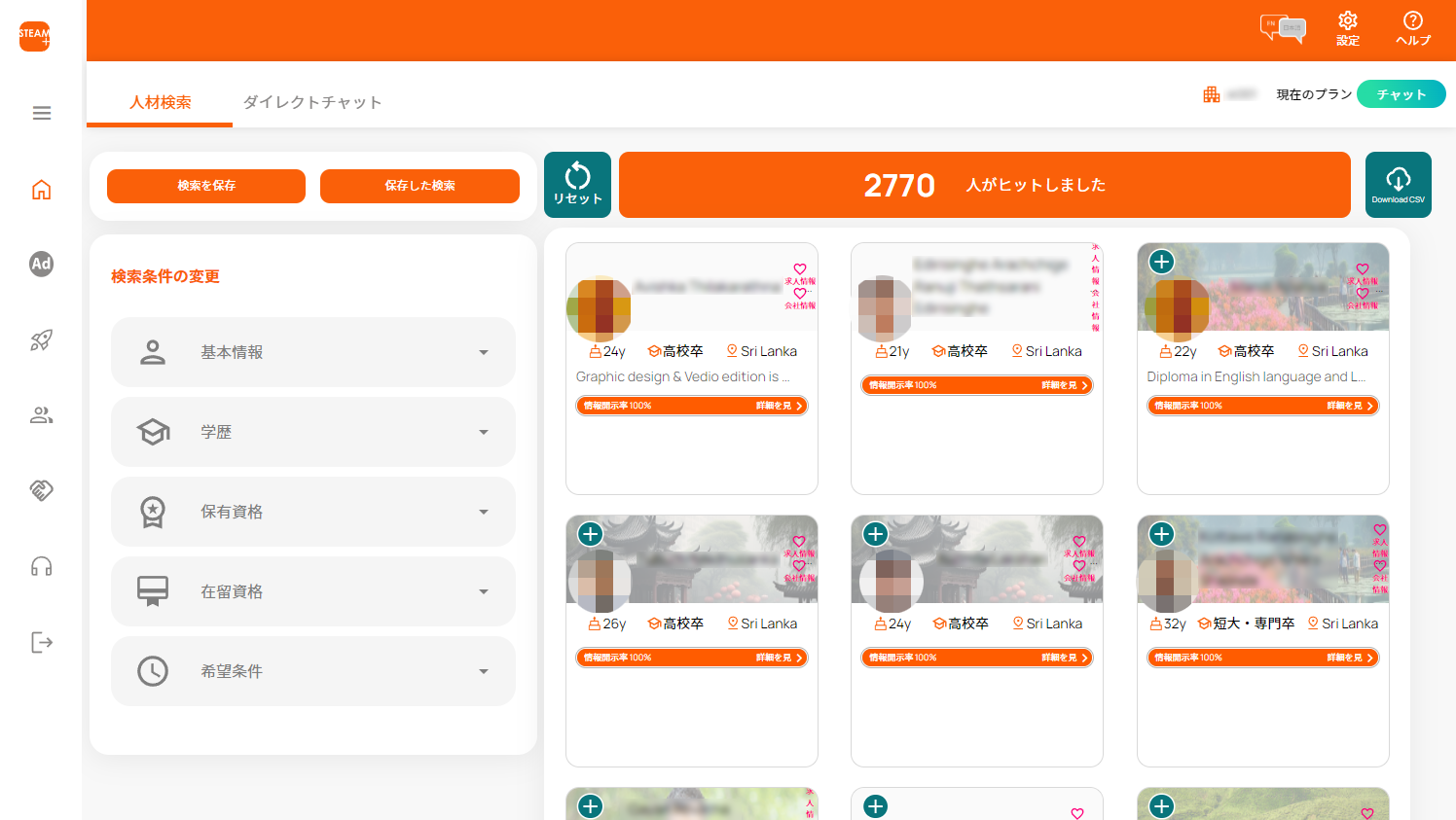Click the handshake icon in the sidebar
This screenshot has height=820, width=1456.
41,490
